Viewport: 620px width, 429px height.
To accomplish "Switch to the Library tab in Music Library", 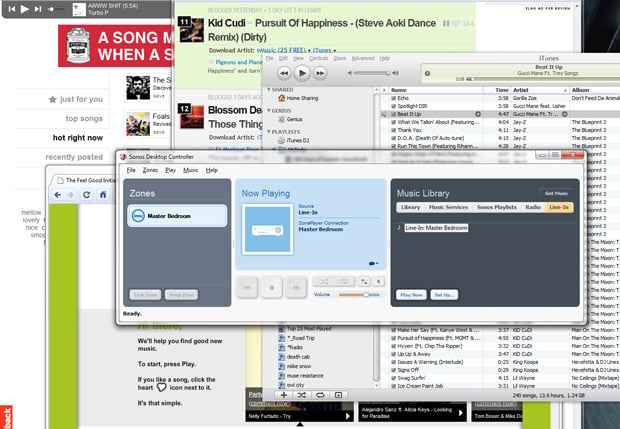I will point(410,207).
